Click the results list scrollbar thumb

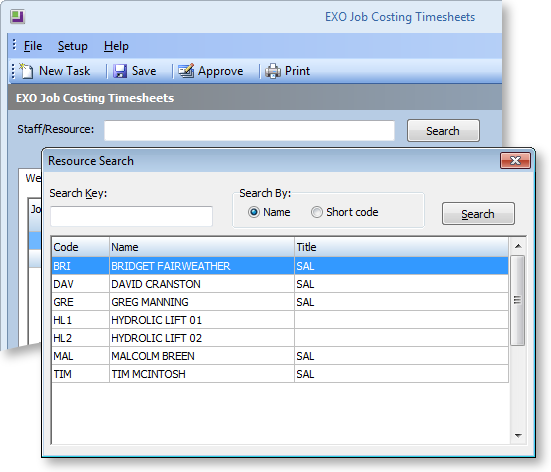click(x=518, y=300)
